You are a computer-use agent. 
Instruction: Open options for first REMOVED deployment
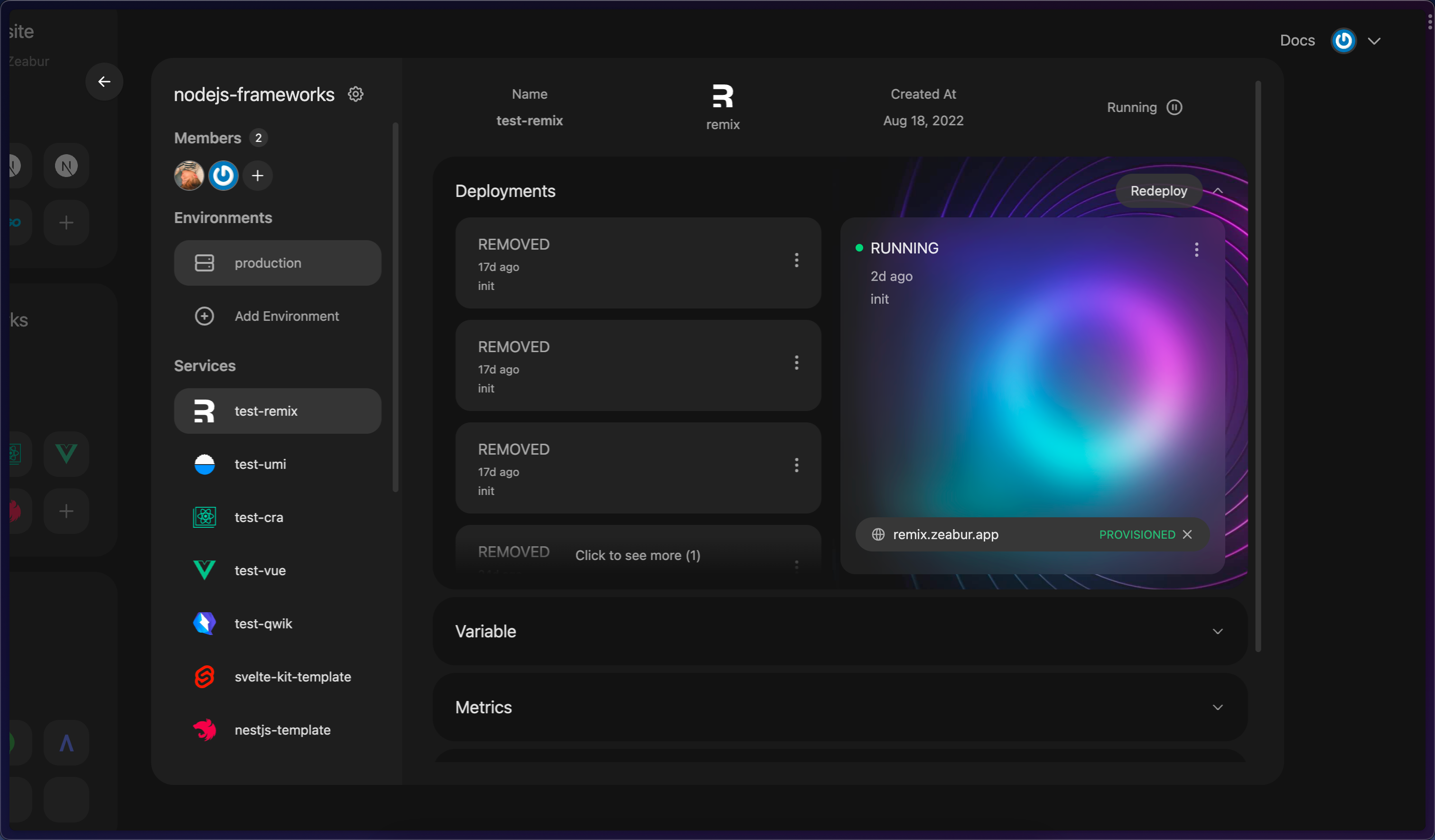[796, 260]
